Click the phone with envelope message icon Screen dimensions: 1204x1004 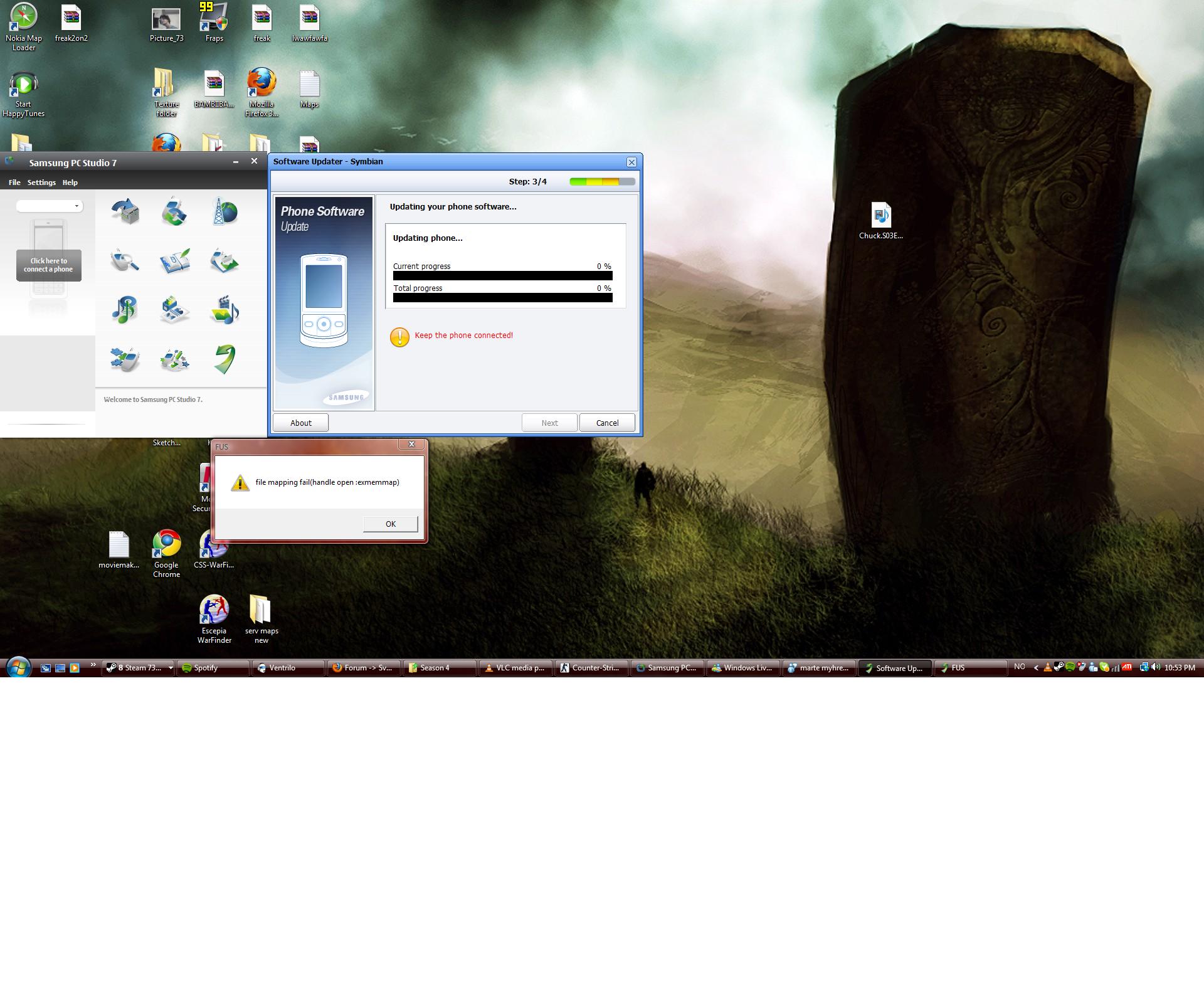(x=224, y=261)
